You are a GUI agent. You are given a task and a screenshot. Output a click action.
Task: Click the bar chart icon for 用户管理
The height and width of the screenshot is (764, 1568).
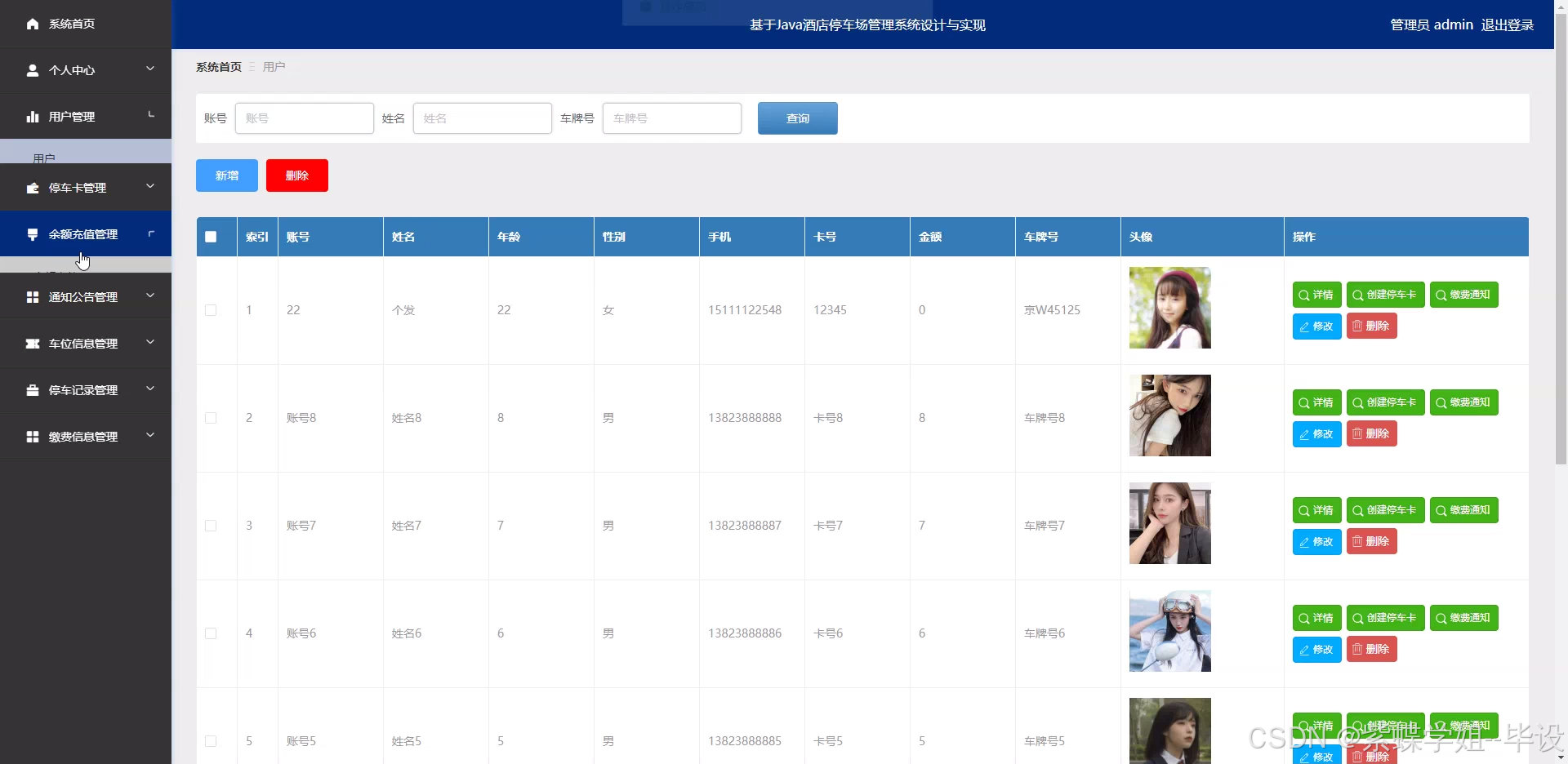[x=33, y=117]
